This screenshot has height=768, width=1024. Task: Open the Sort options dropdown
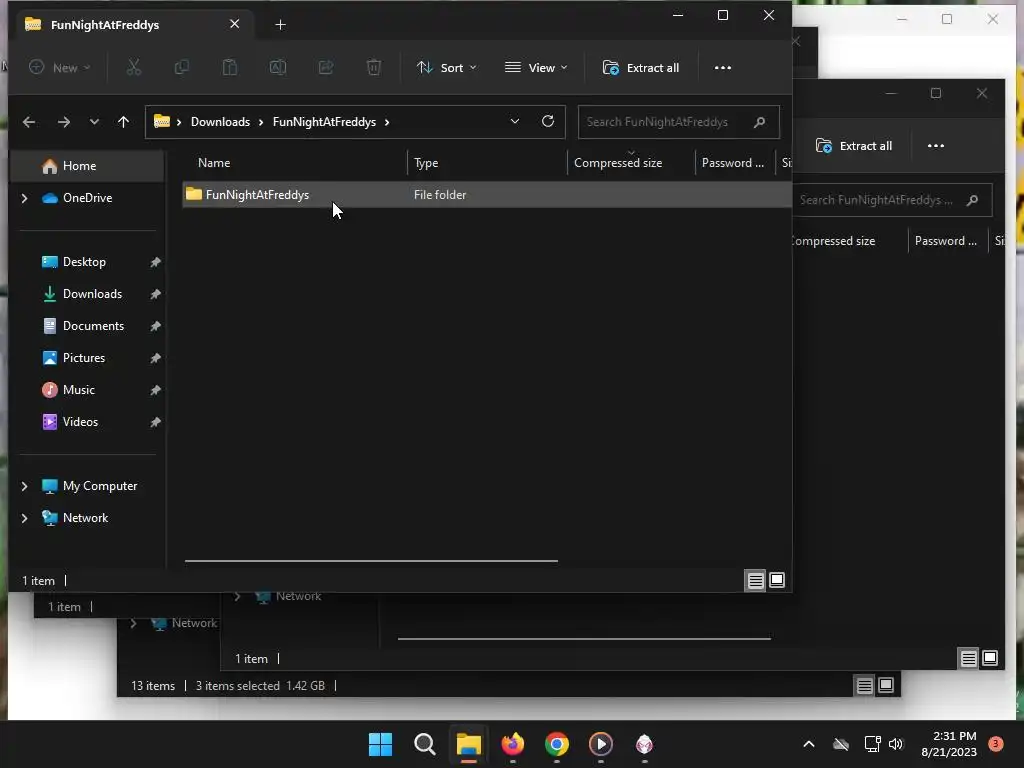(447, 67)
